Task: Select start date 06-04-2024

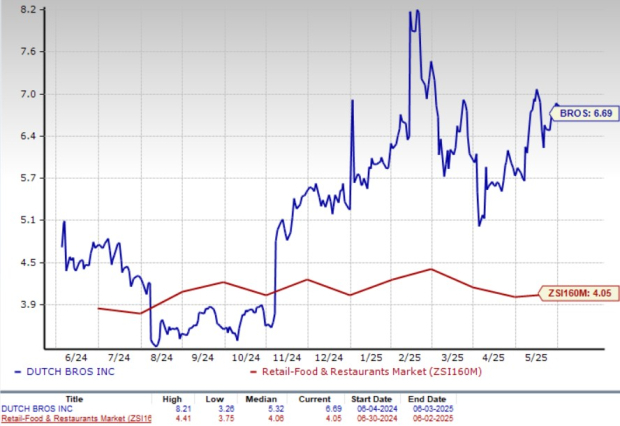Action: click(x=377, y=409)
